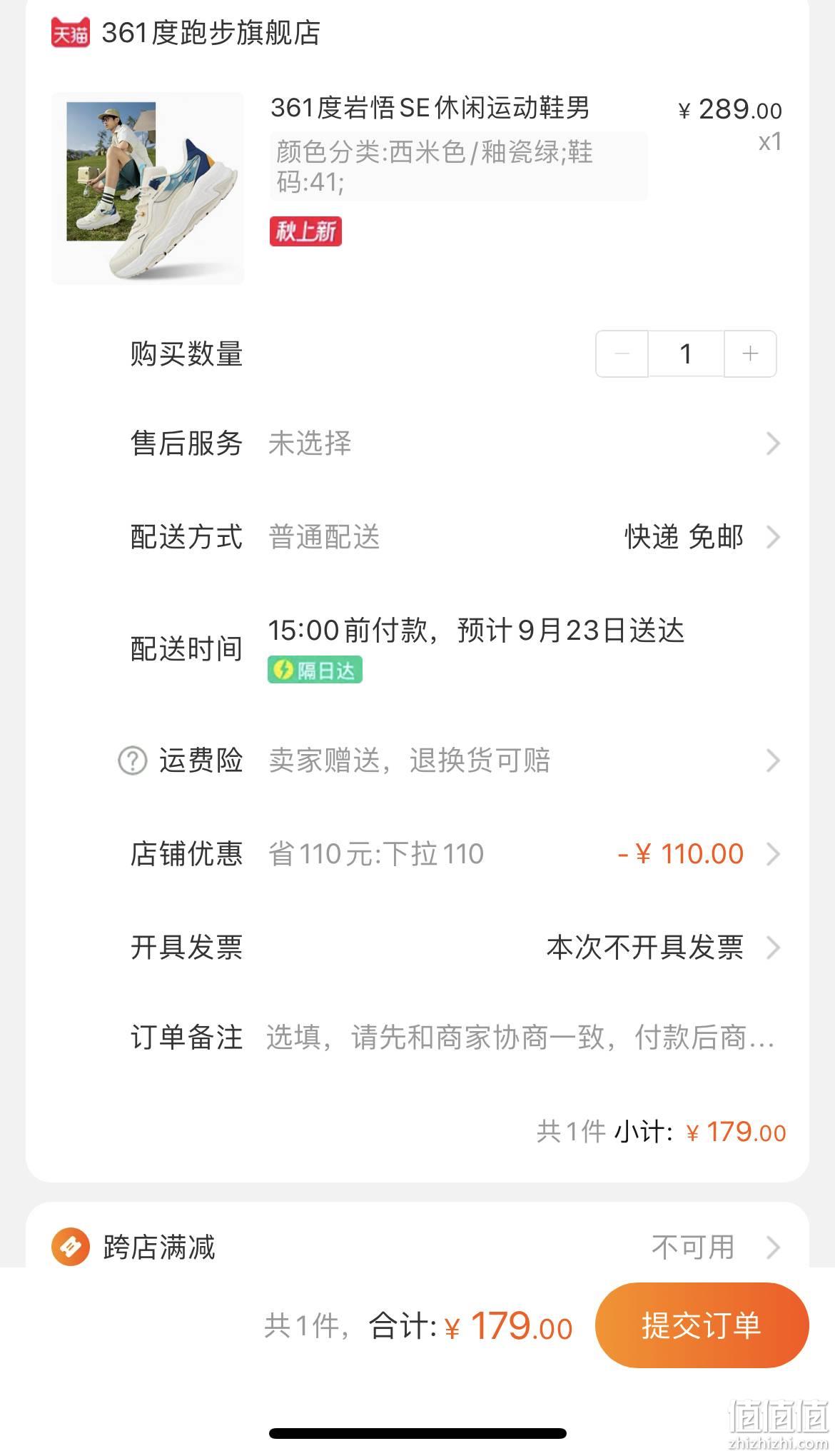Tap the product title 361度岩悟SE休闲运动鞋男
The height and width of the screenshot is (1456, 835).
click(x=430, y=108)
